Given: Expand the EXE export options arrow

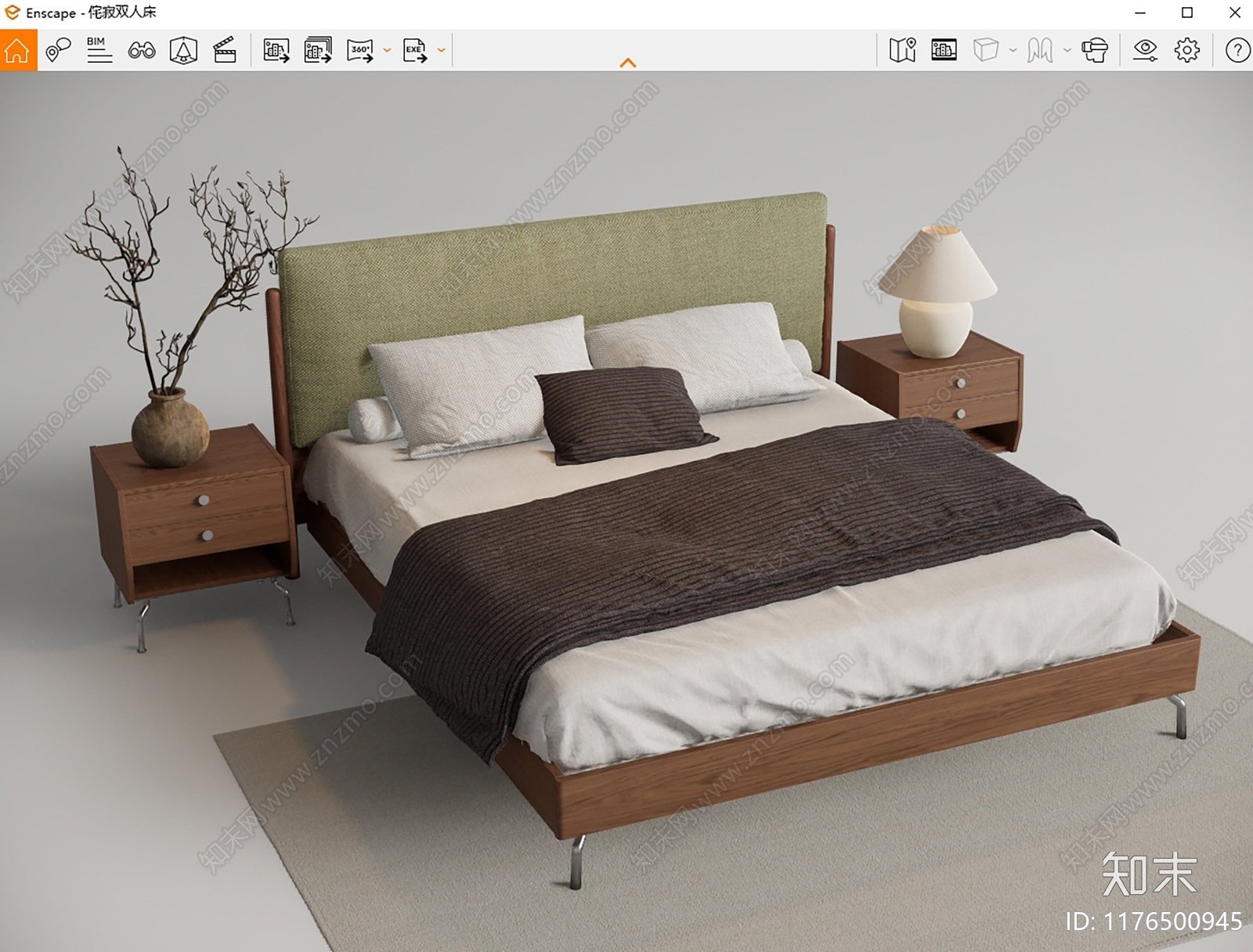Looking at the screenshot, I should click(x=442, y=51).
